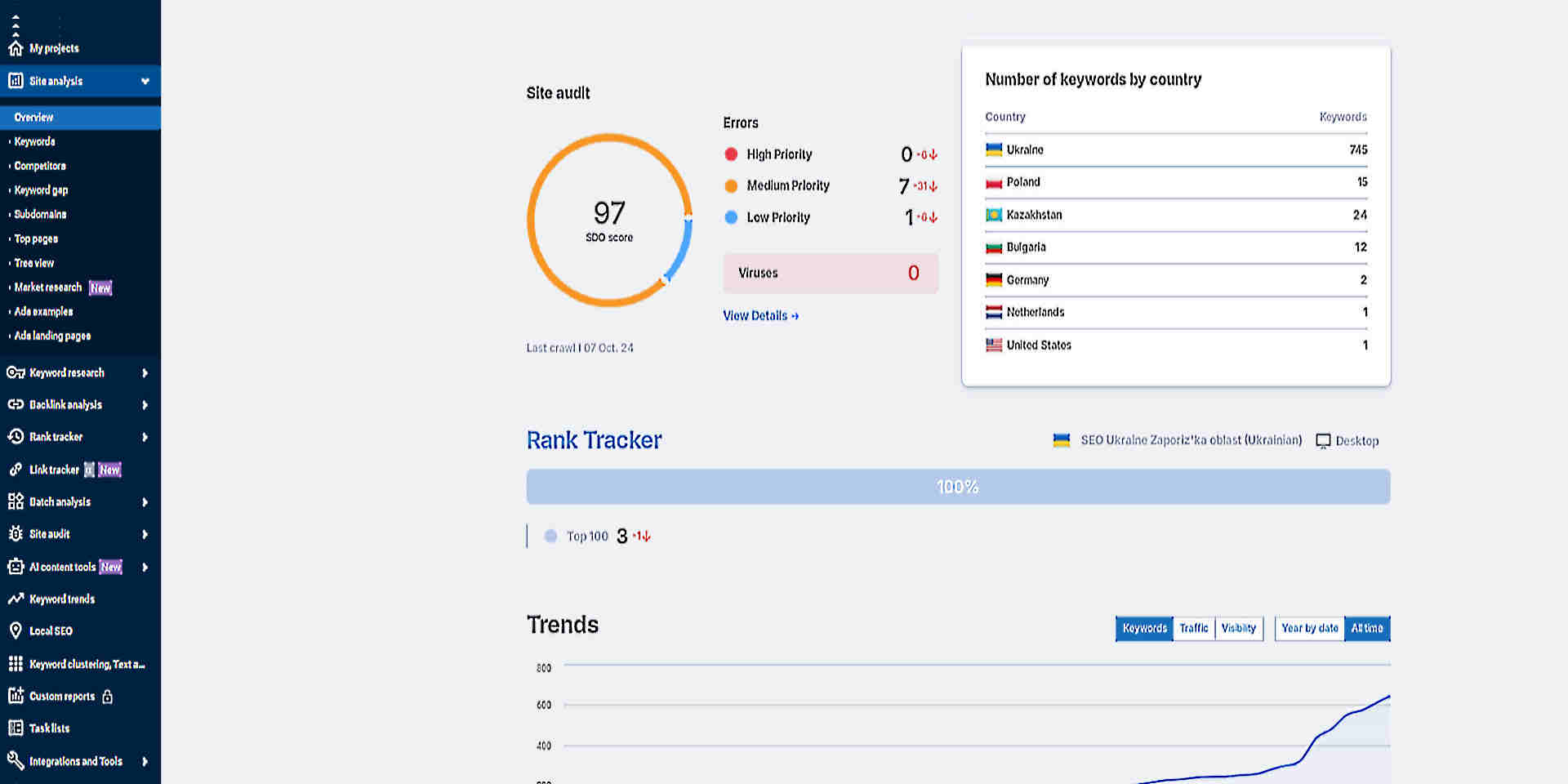Image resolution: width=1568 pixels, height=784 pixels.
Task: Select Year by date range
Action: point(1309,628)
